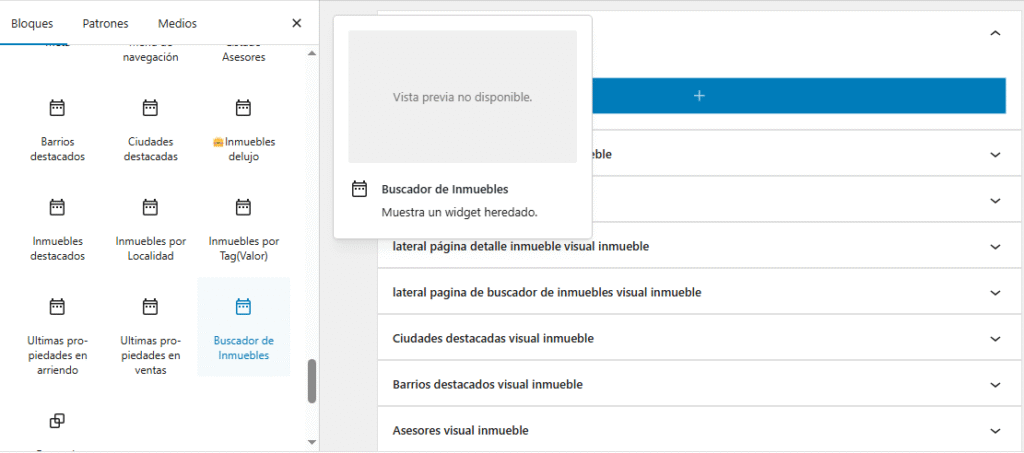Viewport: 1024px width, 453px height.
Task: Expand lateral pagina de buscador de inmuebles
Action: coord(995,293)
